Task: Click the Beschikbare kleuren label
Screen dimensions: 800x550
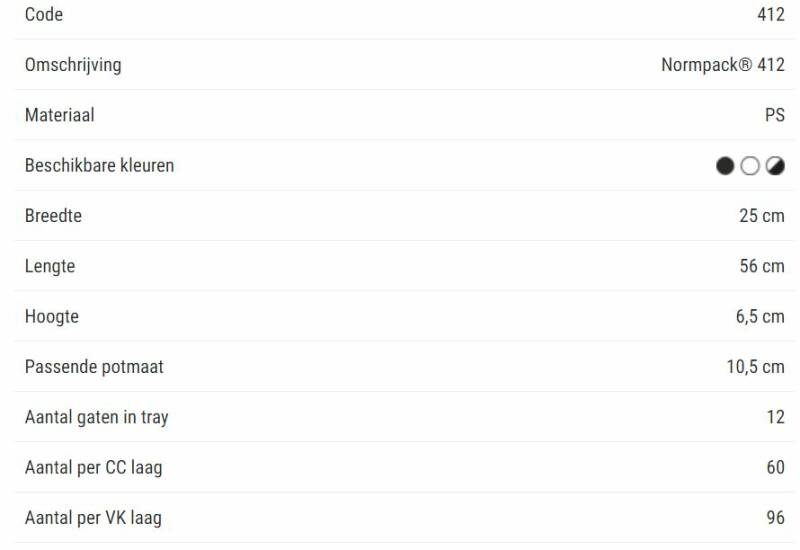Action: (x=99, y=165)
